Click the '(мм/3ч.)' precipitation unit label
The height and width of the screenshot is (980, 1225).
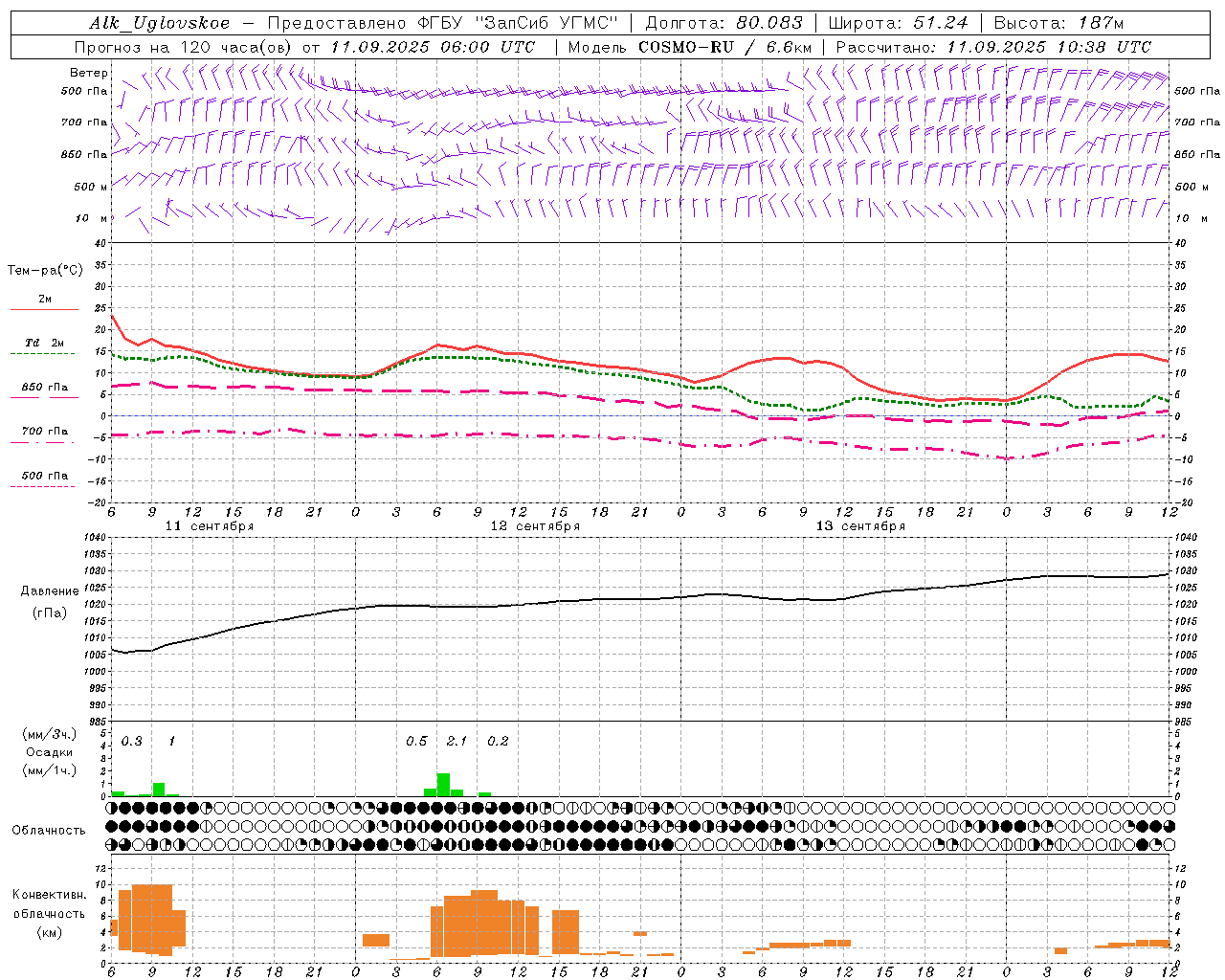tap(50, 734)
